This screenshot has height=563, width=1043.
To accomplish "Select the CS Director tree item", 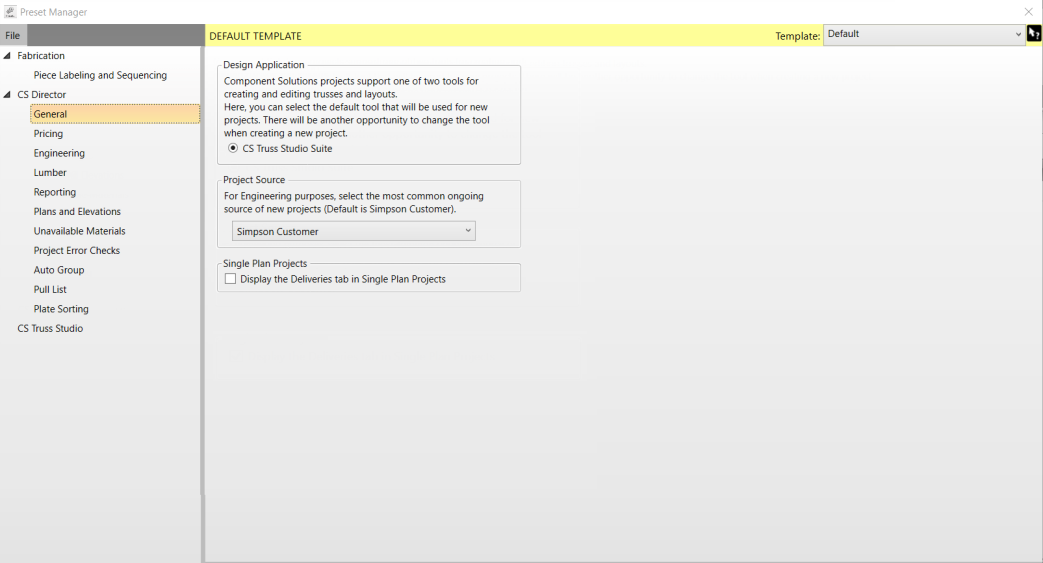I will 41,94.
